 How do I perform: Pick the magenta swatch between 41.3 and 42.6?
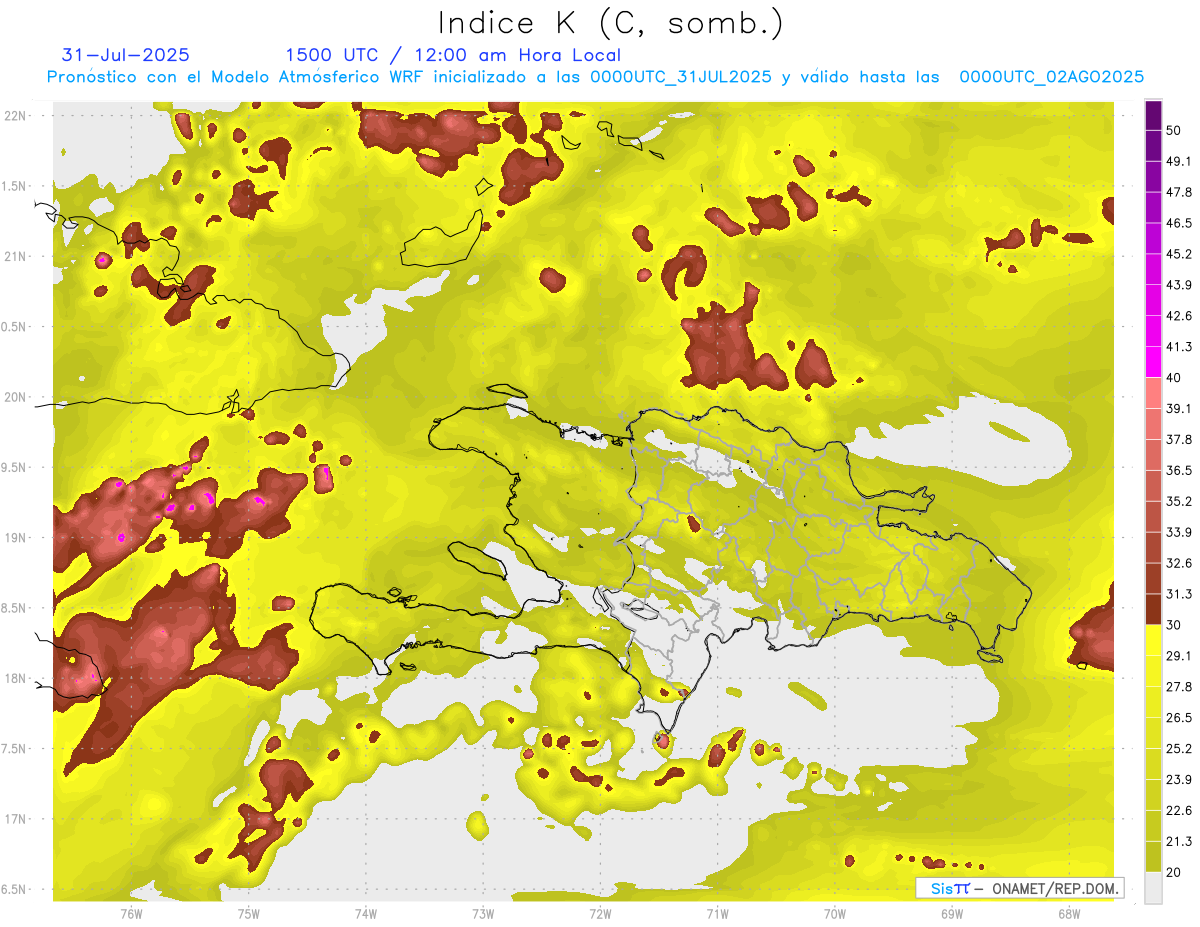point(1154,332)
